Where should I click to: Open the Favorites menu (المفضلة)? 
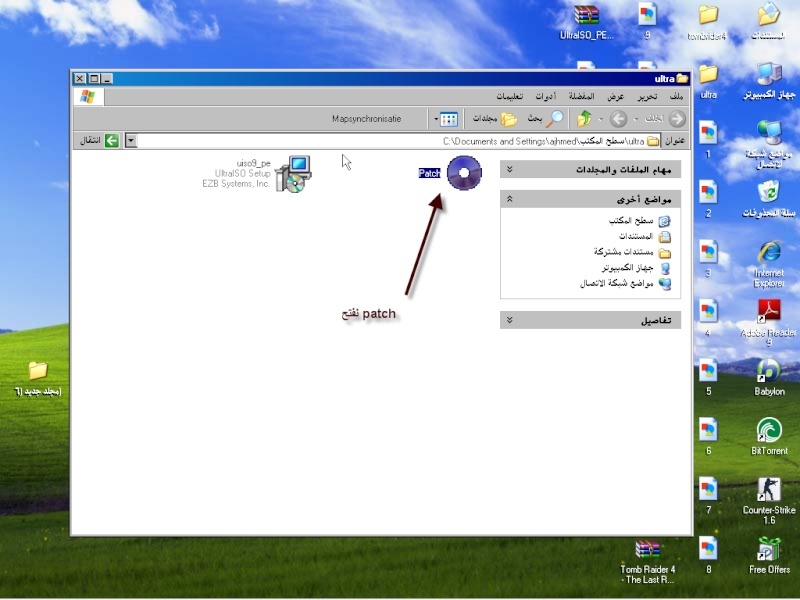pyautogui.click(x=581, y=96)
